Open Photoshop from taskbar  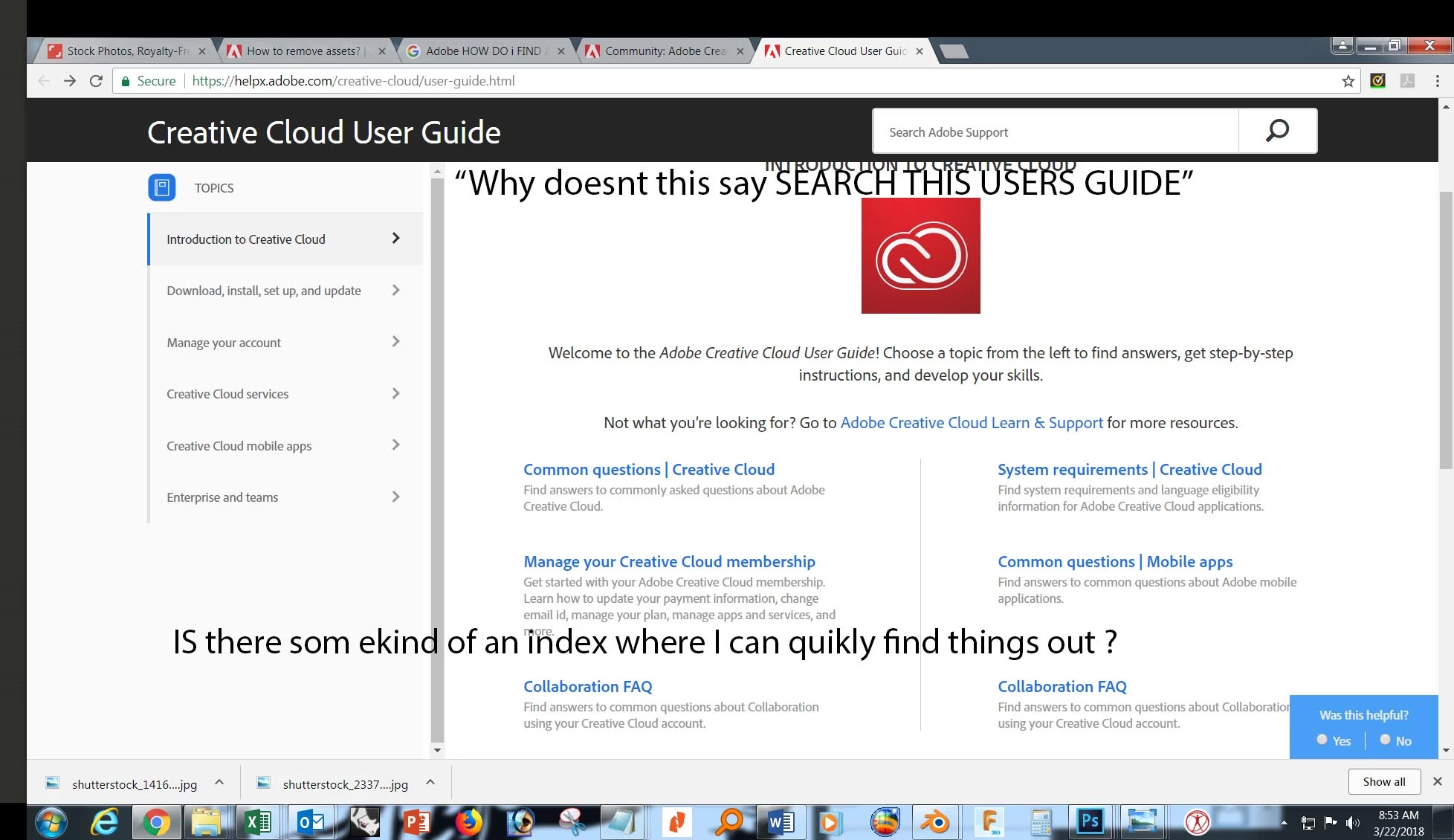[x=1090, y=821]
